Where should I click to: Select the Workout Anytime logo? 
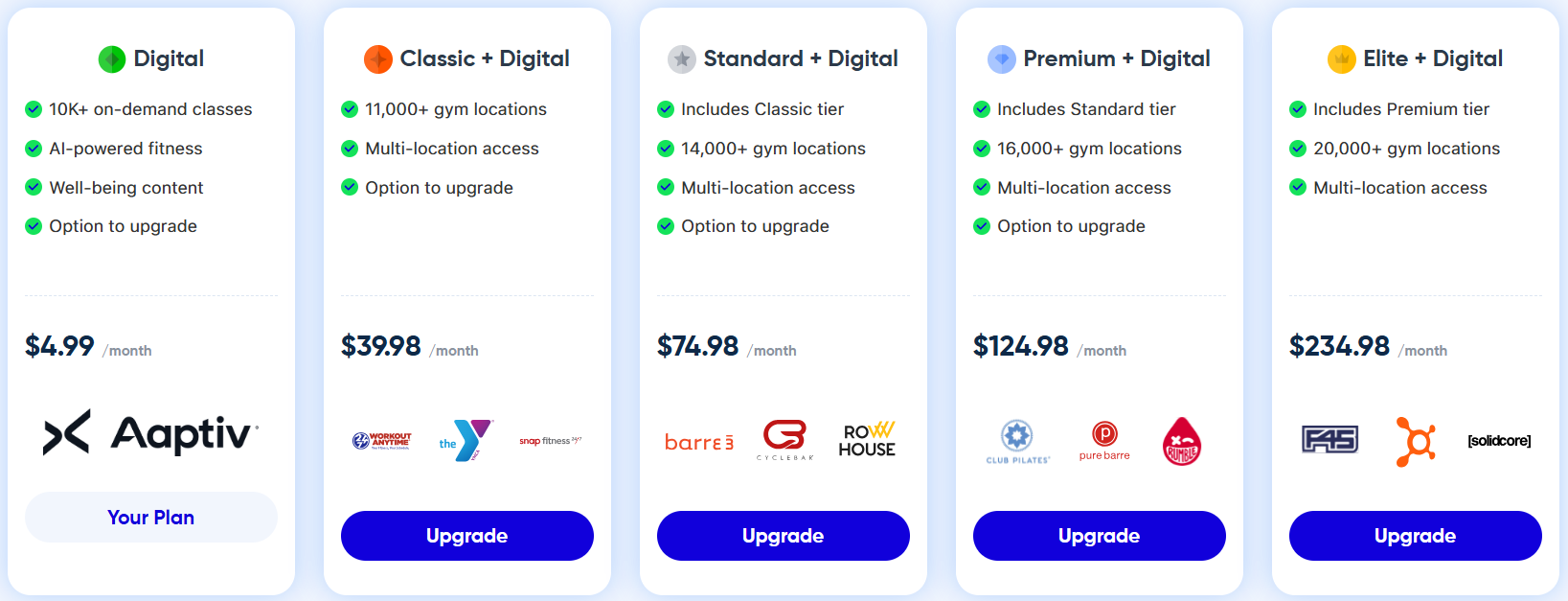(381, 441)
